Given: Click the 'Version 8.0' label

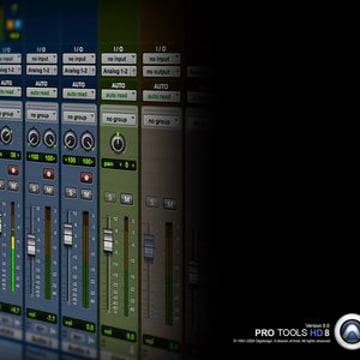Looking at the screenshot, I should click(318, 325).
